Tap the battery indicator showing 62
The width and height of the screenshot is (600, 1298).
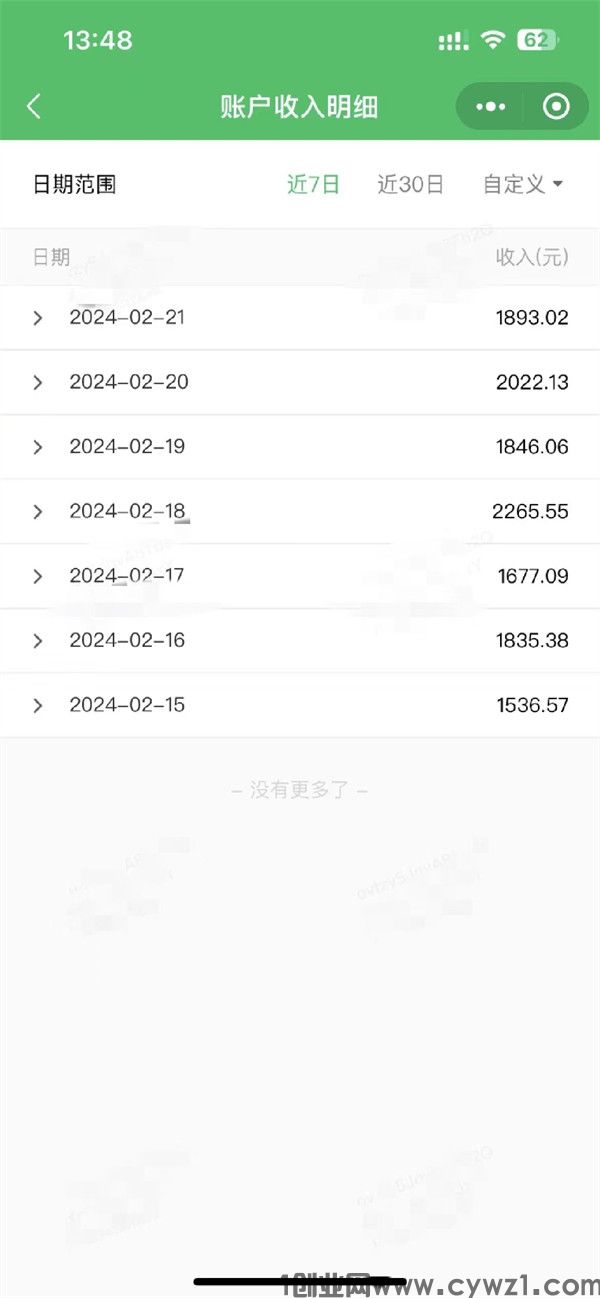tap(537, 40)
